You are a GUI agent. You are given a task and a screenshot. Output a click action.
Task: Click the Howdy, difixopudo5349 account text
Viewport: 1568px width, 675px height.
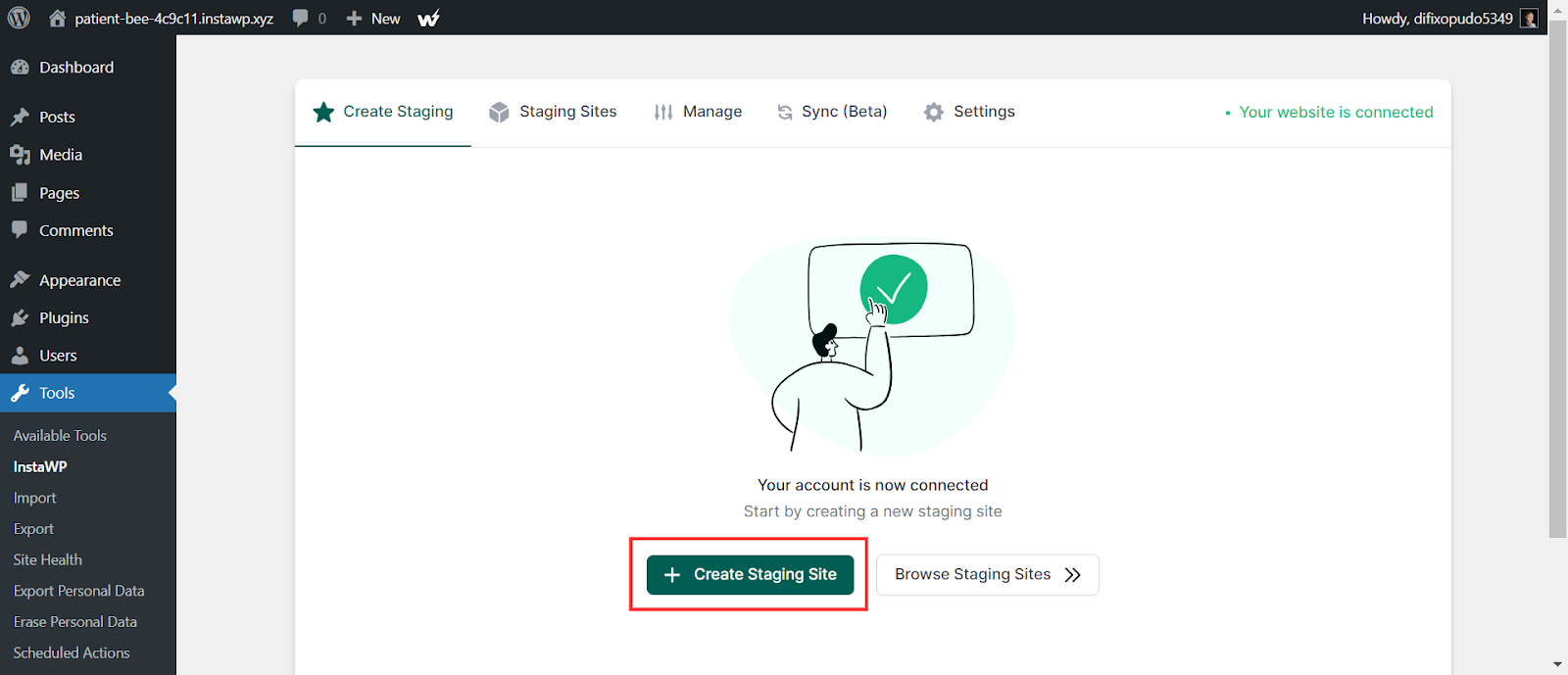pos(1437,19)
